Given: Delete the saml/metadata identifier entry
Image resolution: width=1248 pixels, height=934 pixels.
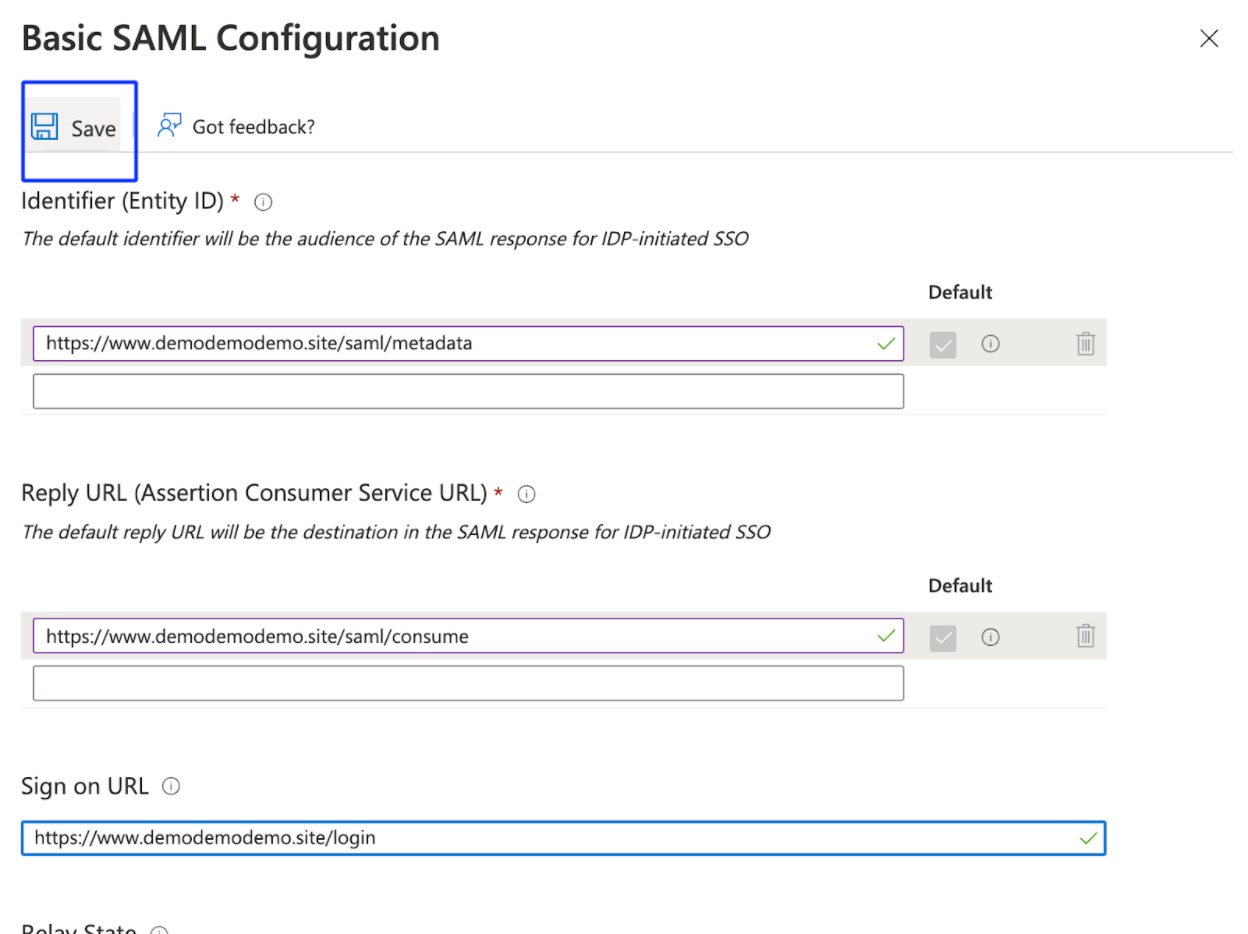Looking at the screenshot, I should pos(1085,344).
